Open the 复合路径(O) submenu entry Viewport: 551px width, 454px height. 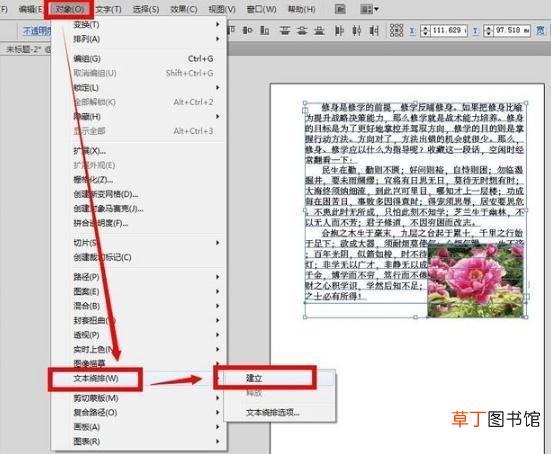tap(139, 412)
